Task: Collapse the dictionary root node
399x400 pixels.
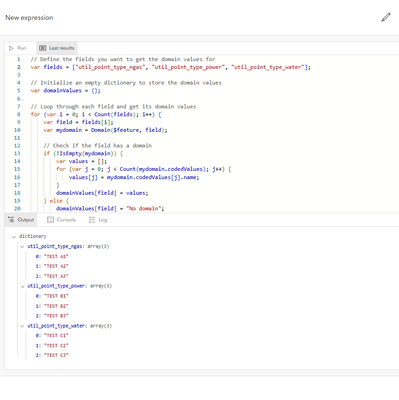Action: tap(14, 237)
